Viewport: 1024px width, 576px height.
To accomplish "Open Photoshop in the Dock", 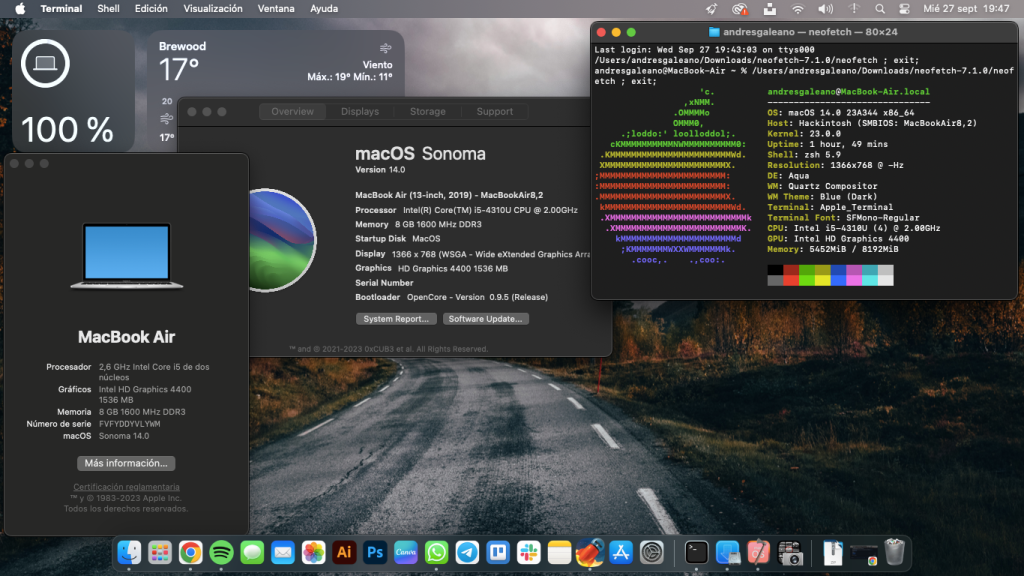I will click(376, 552).
